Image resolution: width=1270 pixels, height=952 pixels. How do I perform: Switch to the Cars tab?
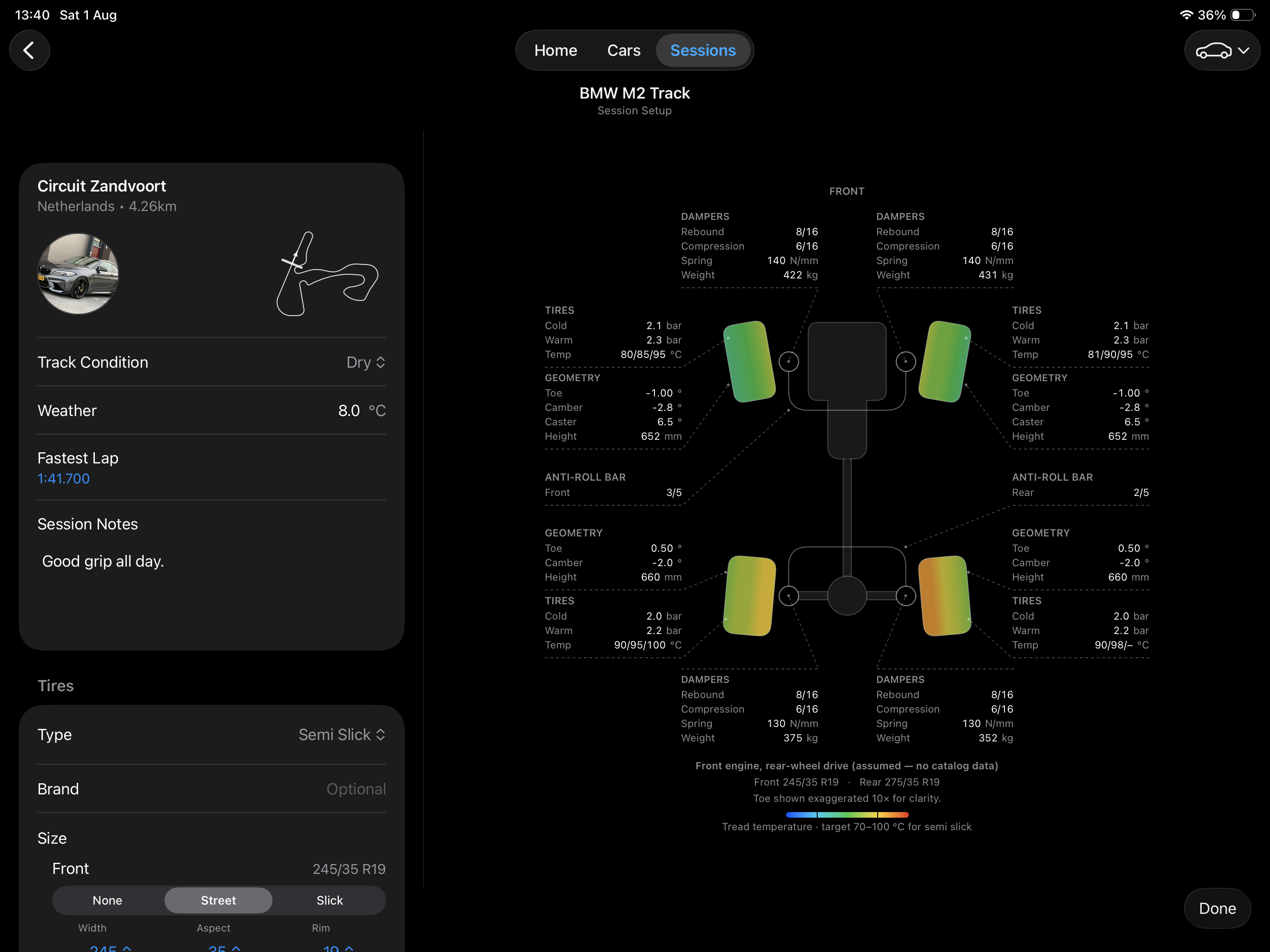623,51
